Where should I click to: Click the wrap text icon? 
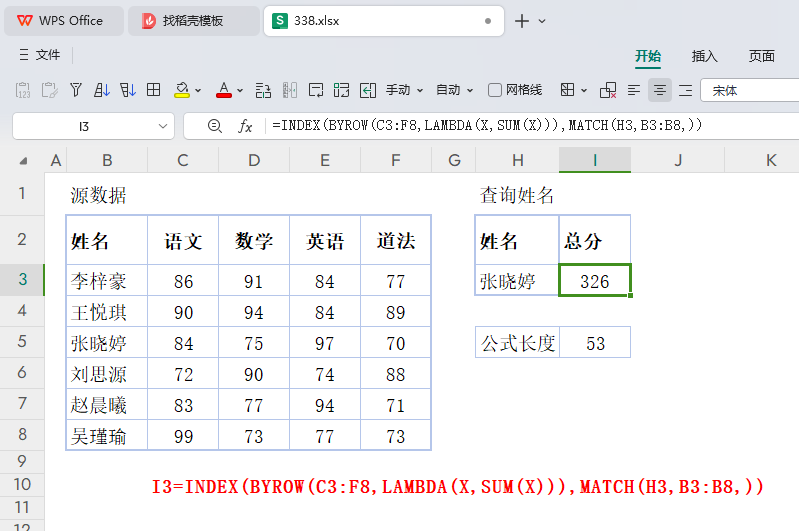pos(316,90)
